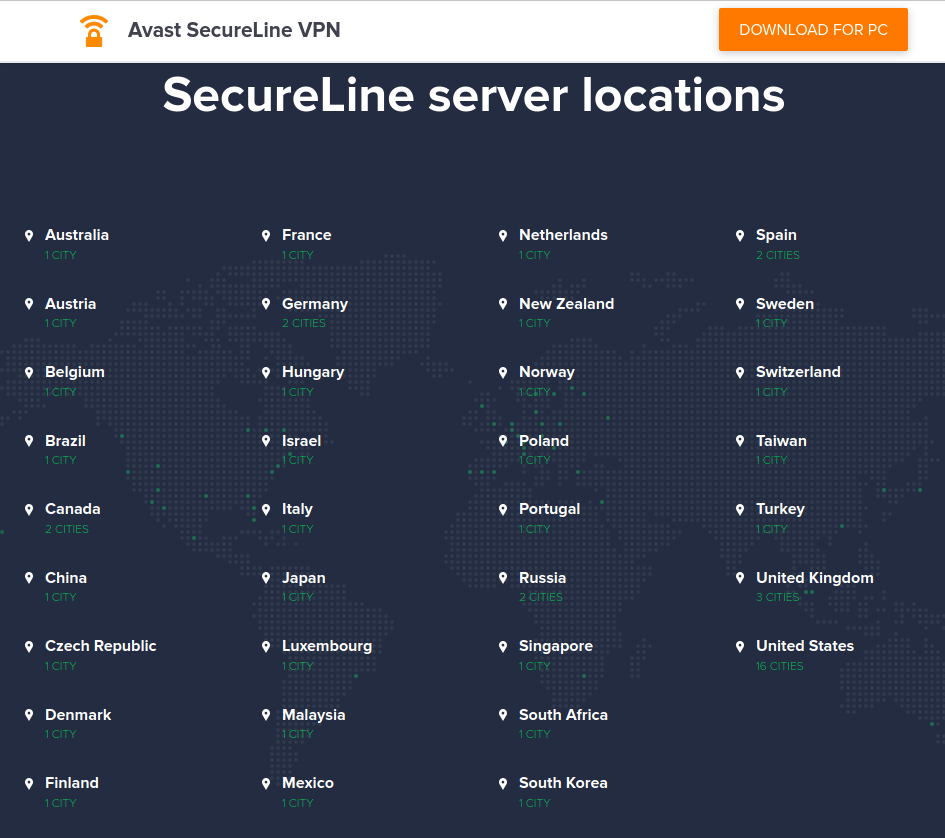Click the location pin beside Finland

click(29, 784)
